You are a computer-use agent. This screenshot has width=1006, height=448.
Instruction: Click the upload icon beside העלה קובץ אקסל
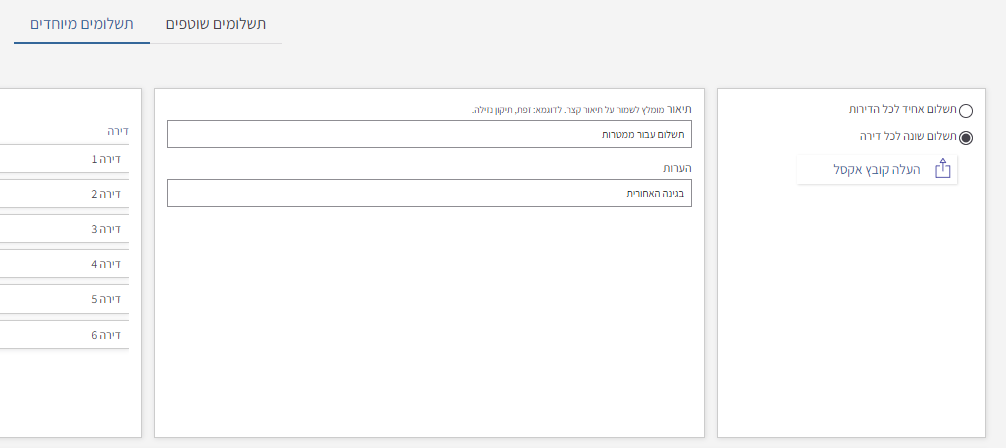point(942,170)
